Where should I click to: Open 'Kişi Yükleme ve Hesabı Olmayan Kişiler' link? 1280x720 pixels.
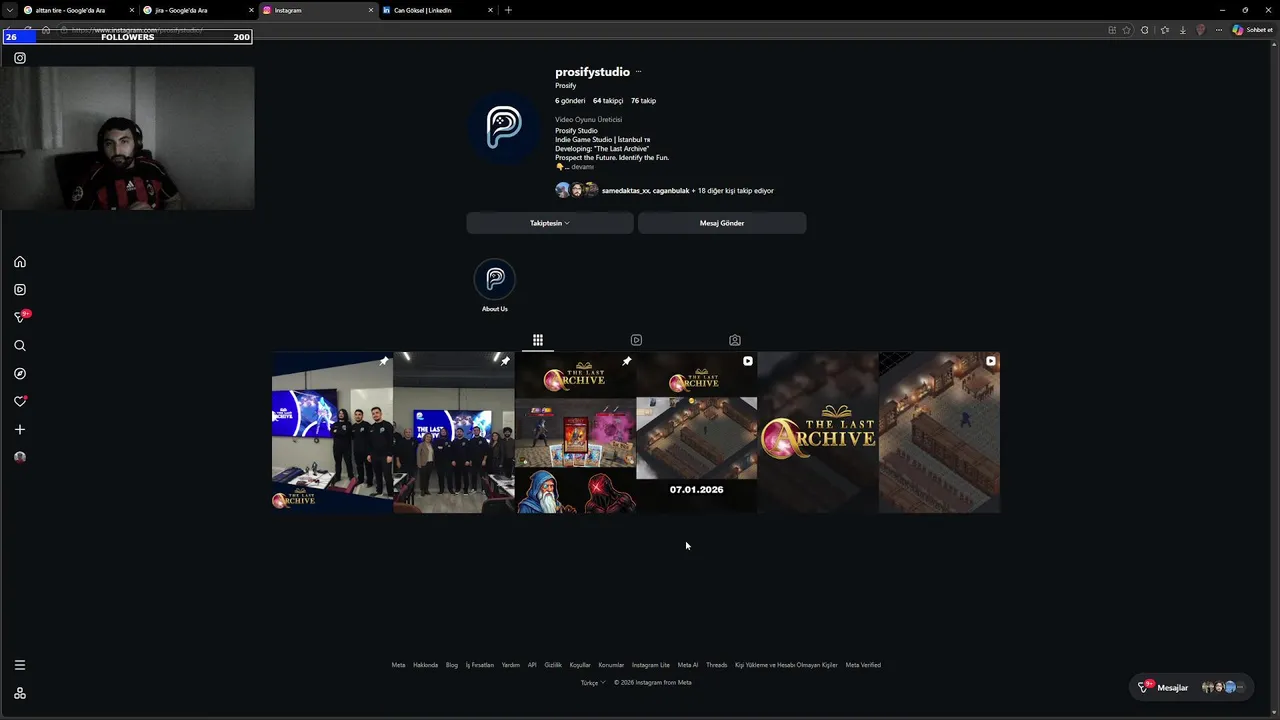[x=786, y=665]
